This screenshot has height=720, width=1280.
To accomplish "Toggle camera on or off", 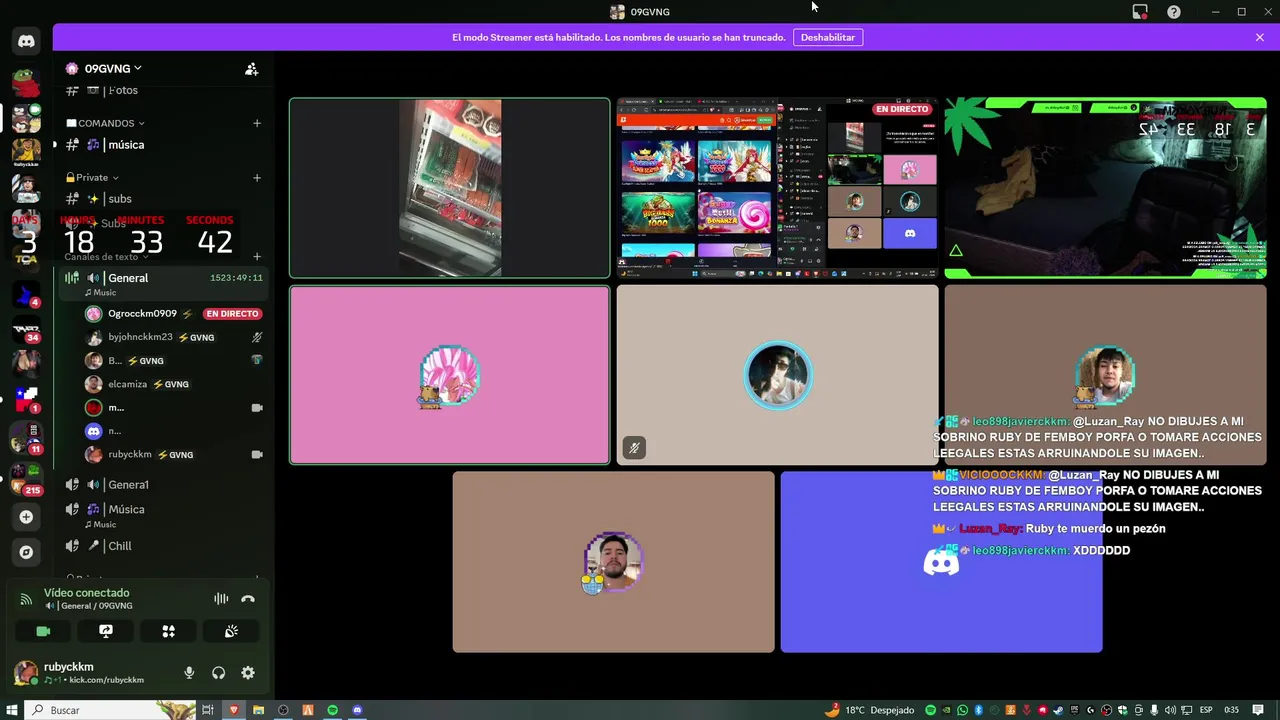I will click(x=43, y=631).
